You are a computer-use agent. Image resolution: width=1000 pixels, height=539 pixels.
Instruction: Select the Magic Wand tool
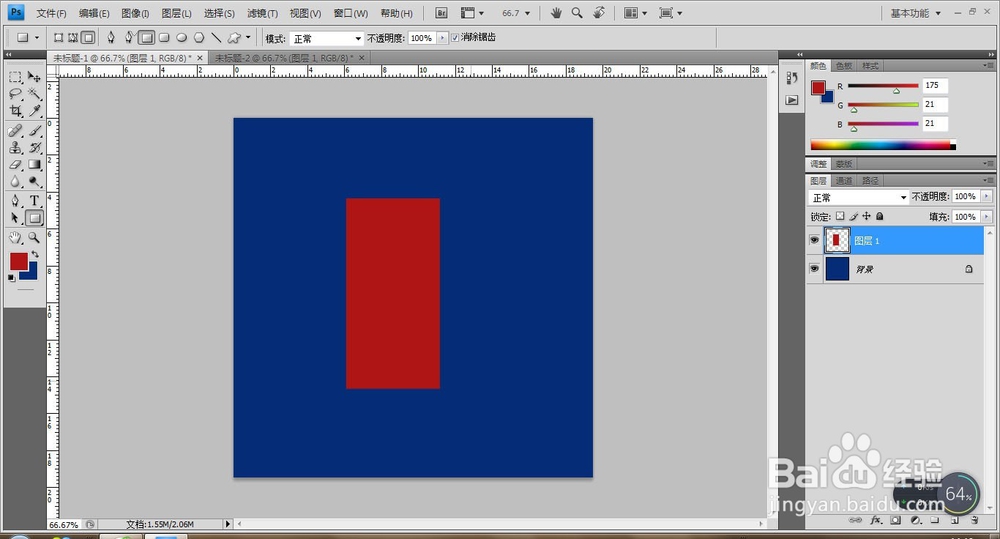[x=34, y=94]
